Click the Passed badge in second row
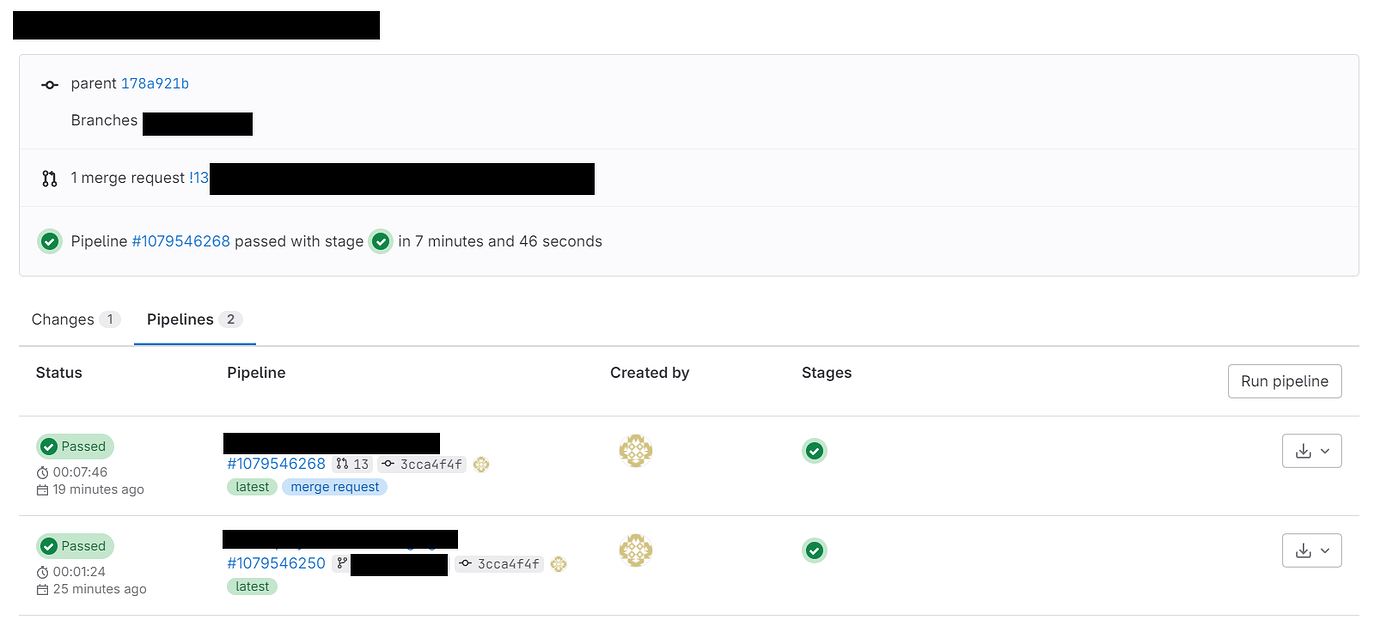This screenshot has width=1380, height=626. pos(75,546)
